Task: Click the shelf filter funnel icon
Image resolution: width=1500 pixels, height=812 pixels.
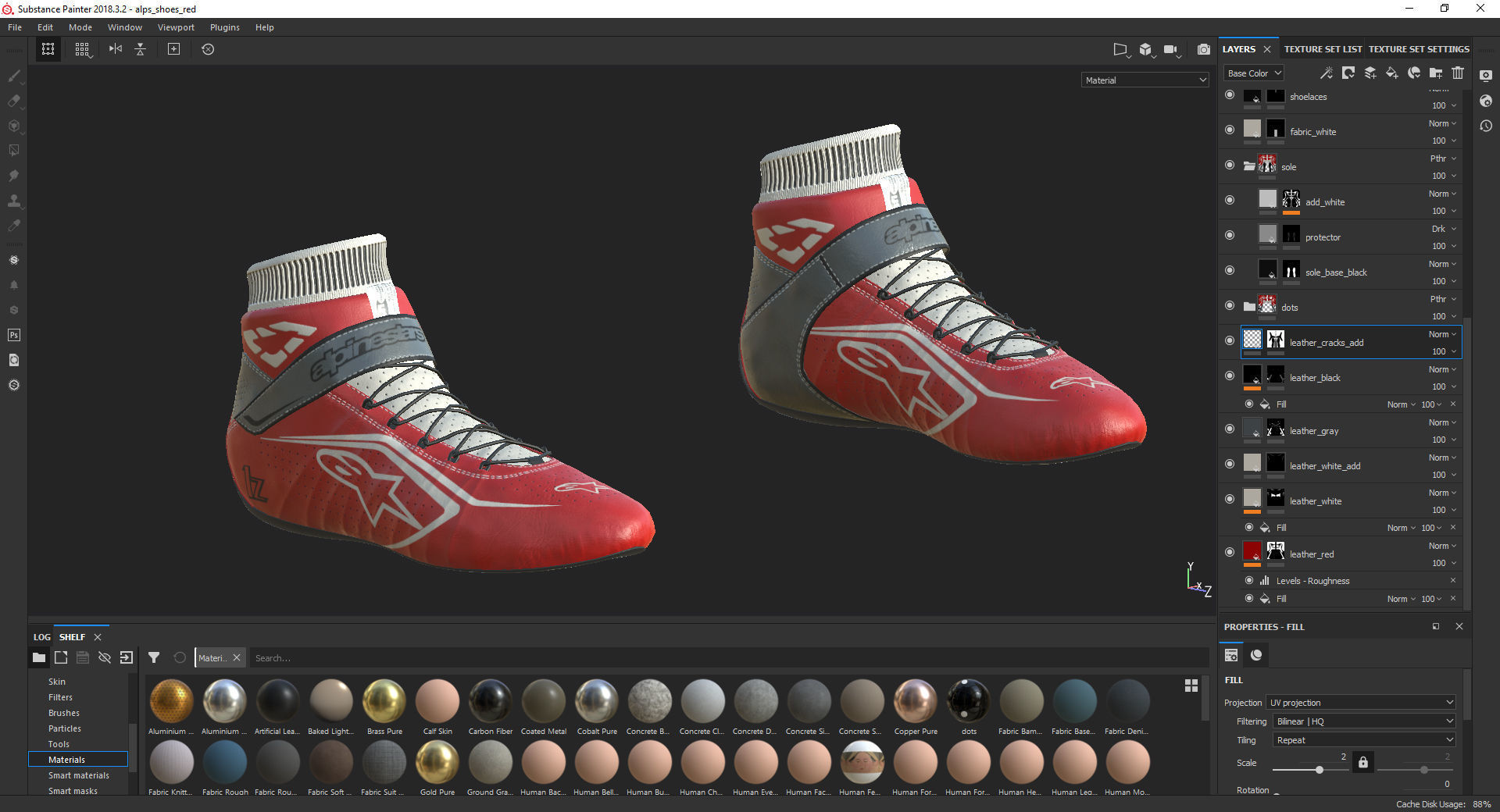Action: click(154, 657)
